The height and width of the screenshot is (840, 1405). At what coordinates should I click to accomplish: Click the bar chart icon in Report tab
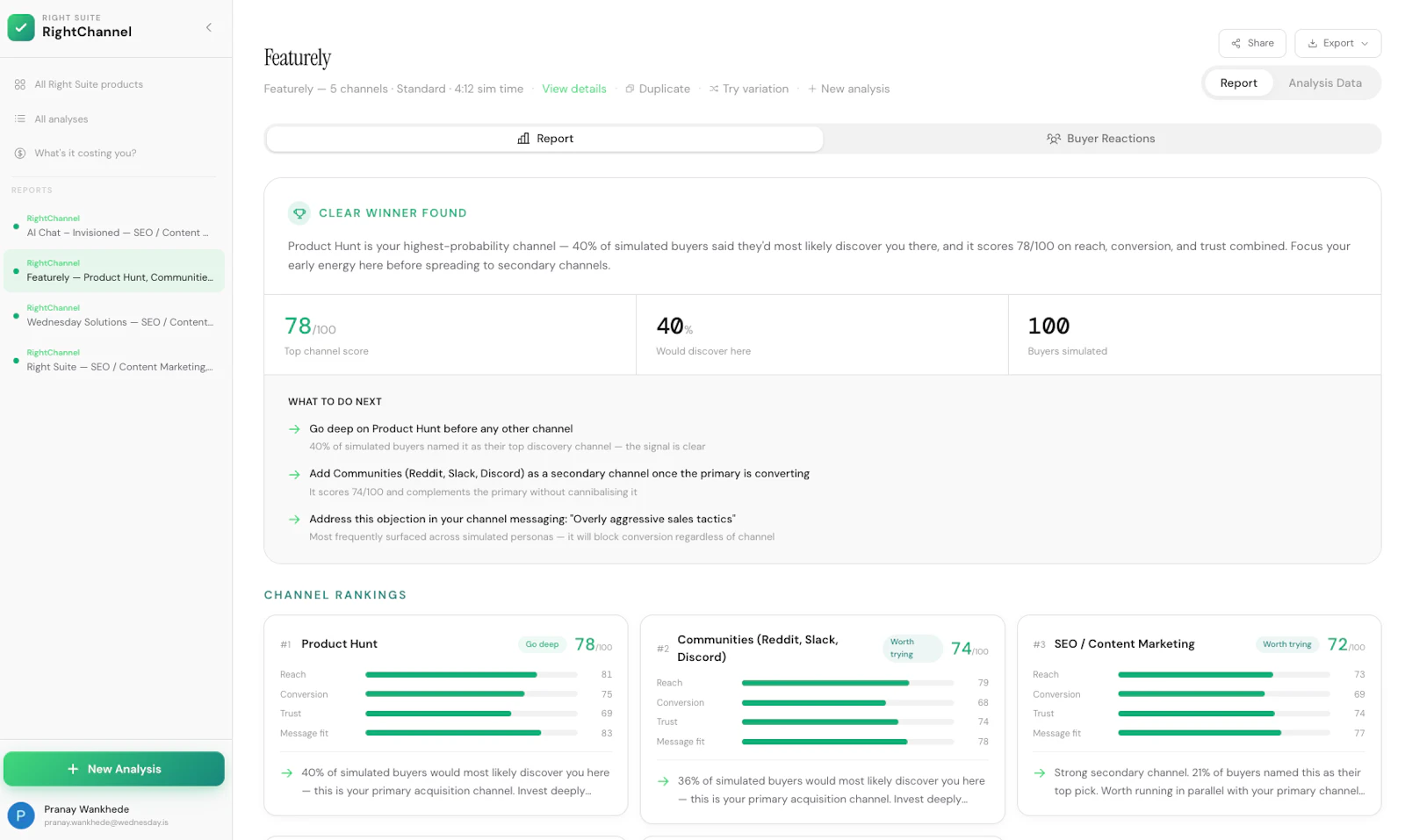pos(523,139)
